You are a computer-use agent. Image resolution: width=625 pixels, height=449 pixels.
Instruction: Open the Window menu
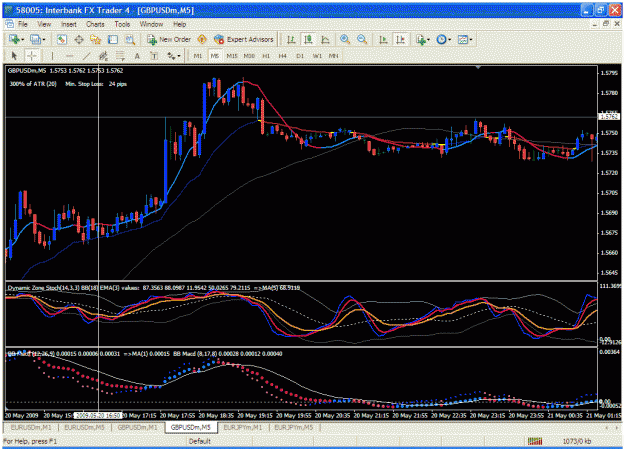coord(151,24)
